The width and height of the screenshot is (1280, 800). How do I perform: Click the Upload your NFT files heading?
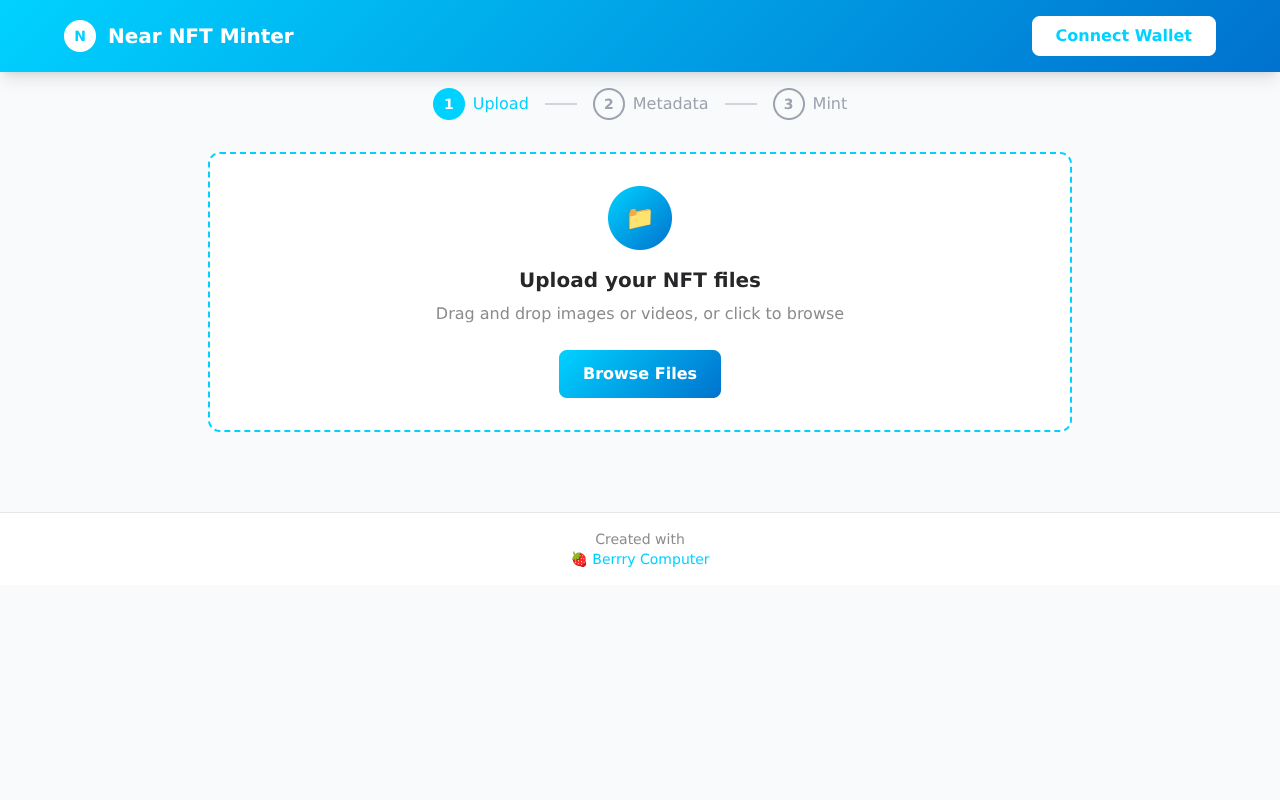click(640, 280)
